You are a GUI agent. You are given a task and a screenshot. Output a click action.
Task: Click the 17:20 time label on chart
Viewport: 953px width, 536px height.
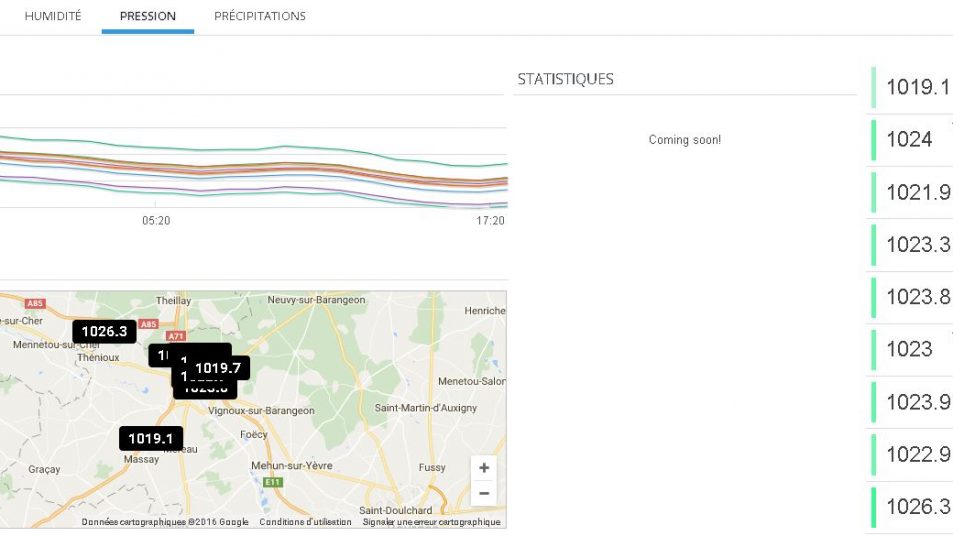coord(490,220)
